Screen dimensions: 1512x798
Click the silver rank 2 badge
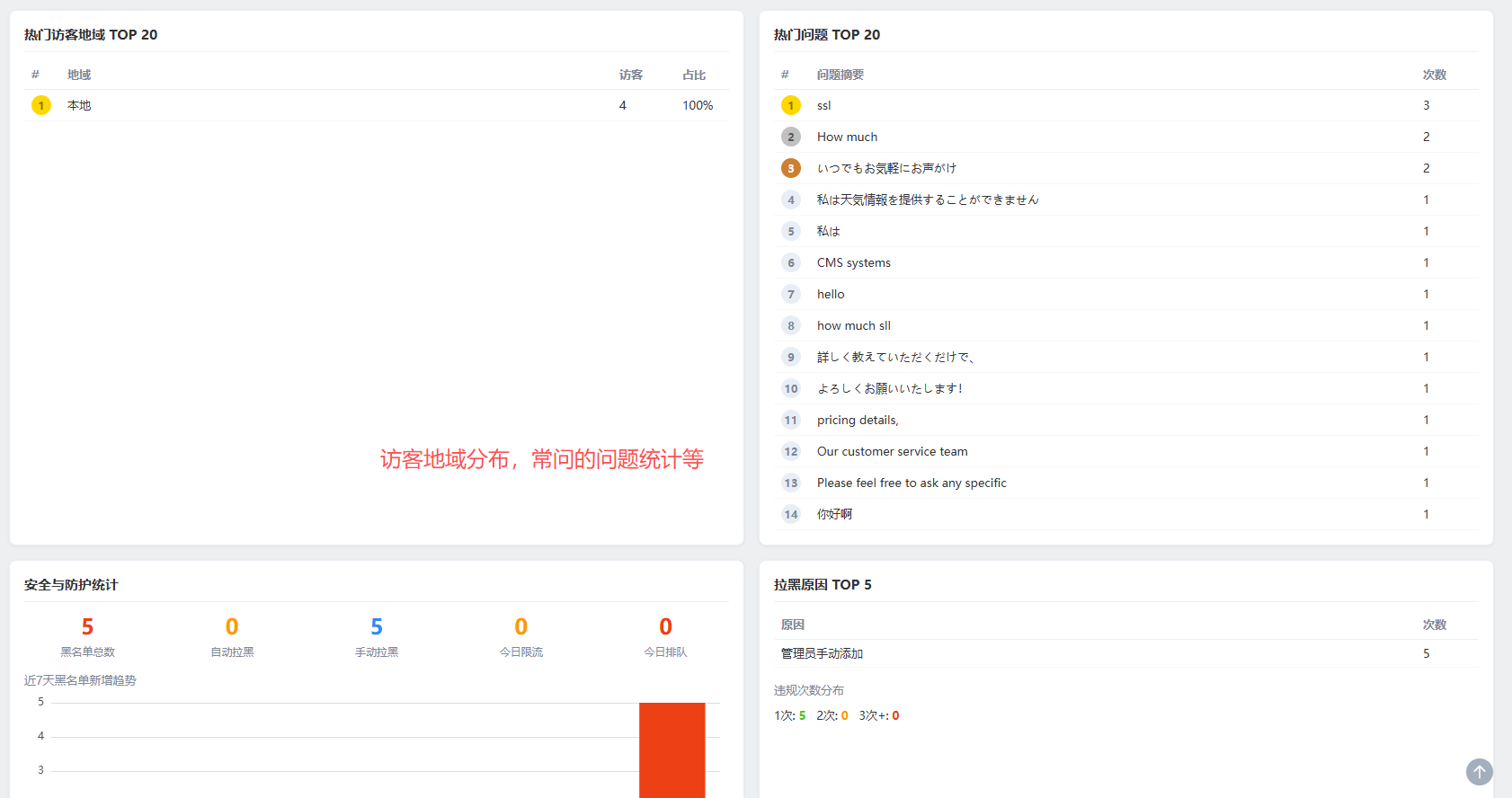pos(791,137)
